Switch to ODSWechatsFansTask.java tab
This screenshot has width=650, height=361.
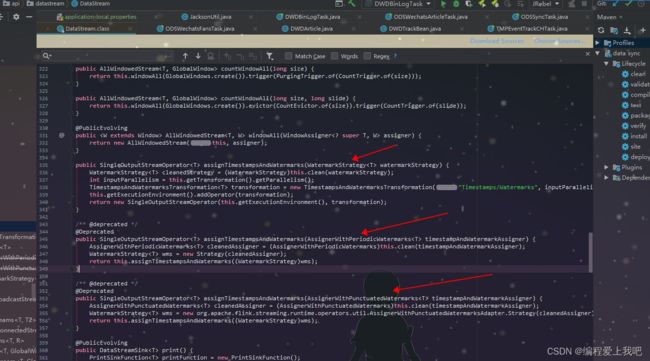pos(195,29)
